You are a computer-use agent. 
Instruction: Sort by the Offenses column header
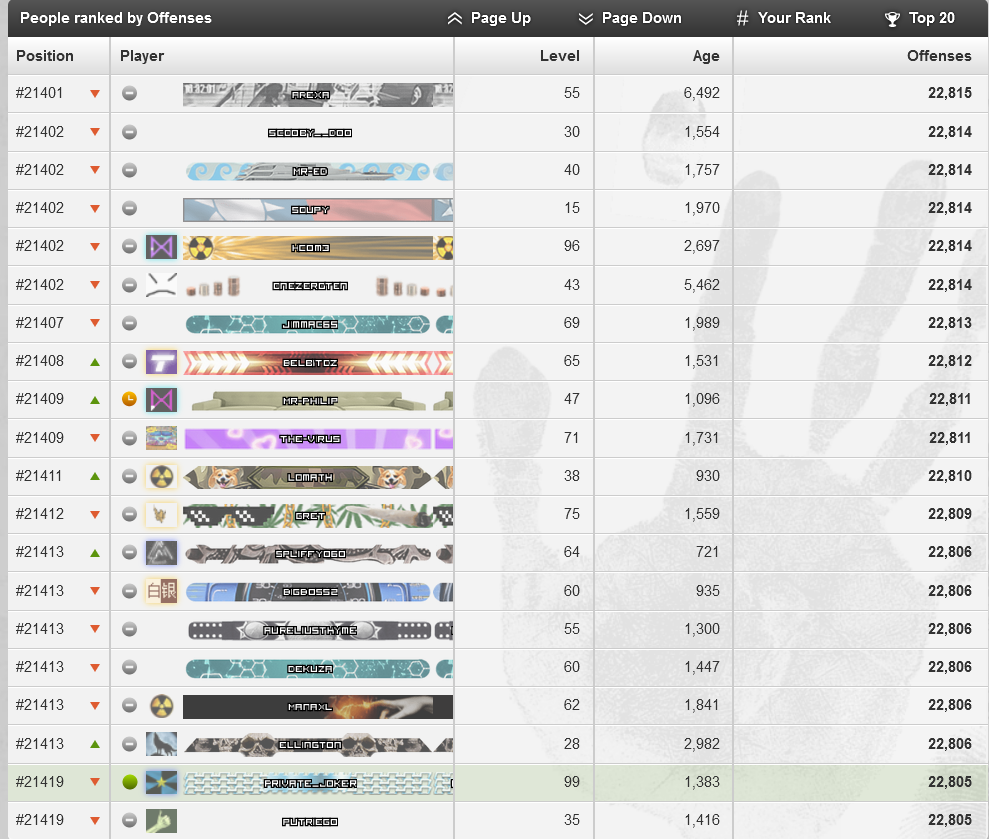[x=939, y=56]
